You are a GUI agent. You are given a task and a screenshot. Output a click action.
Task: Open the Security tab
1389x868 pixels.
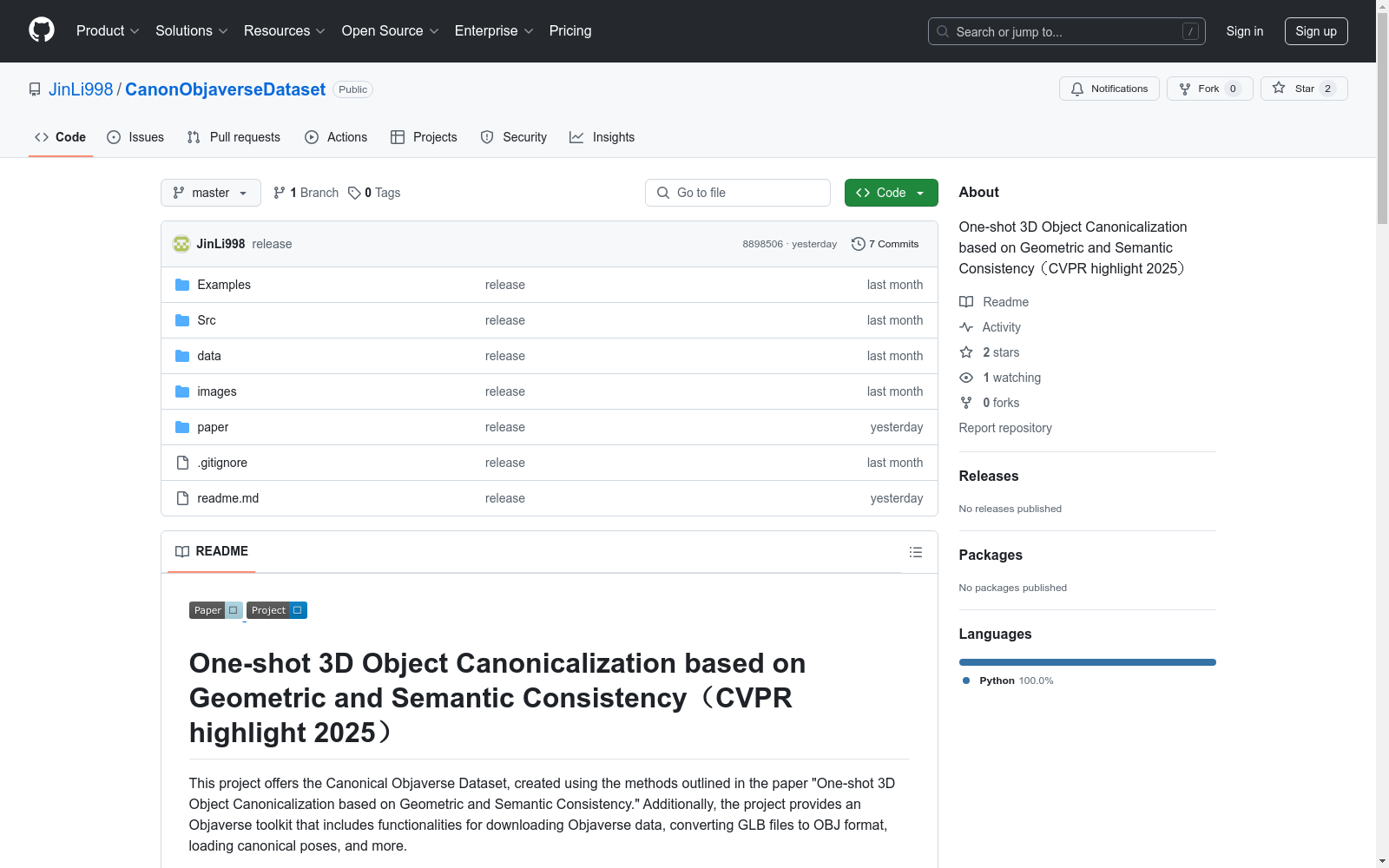514,137
